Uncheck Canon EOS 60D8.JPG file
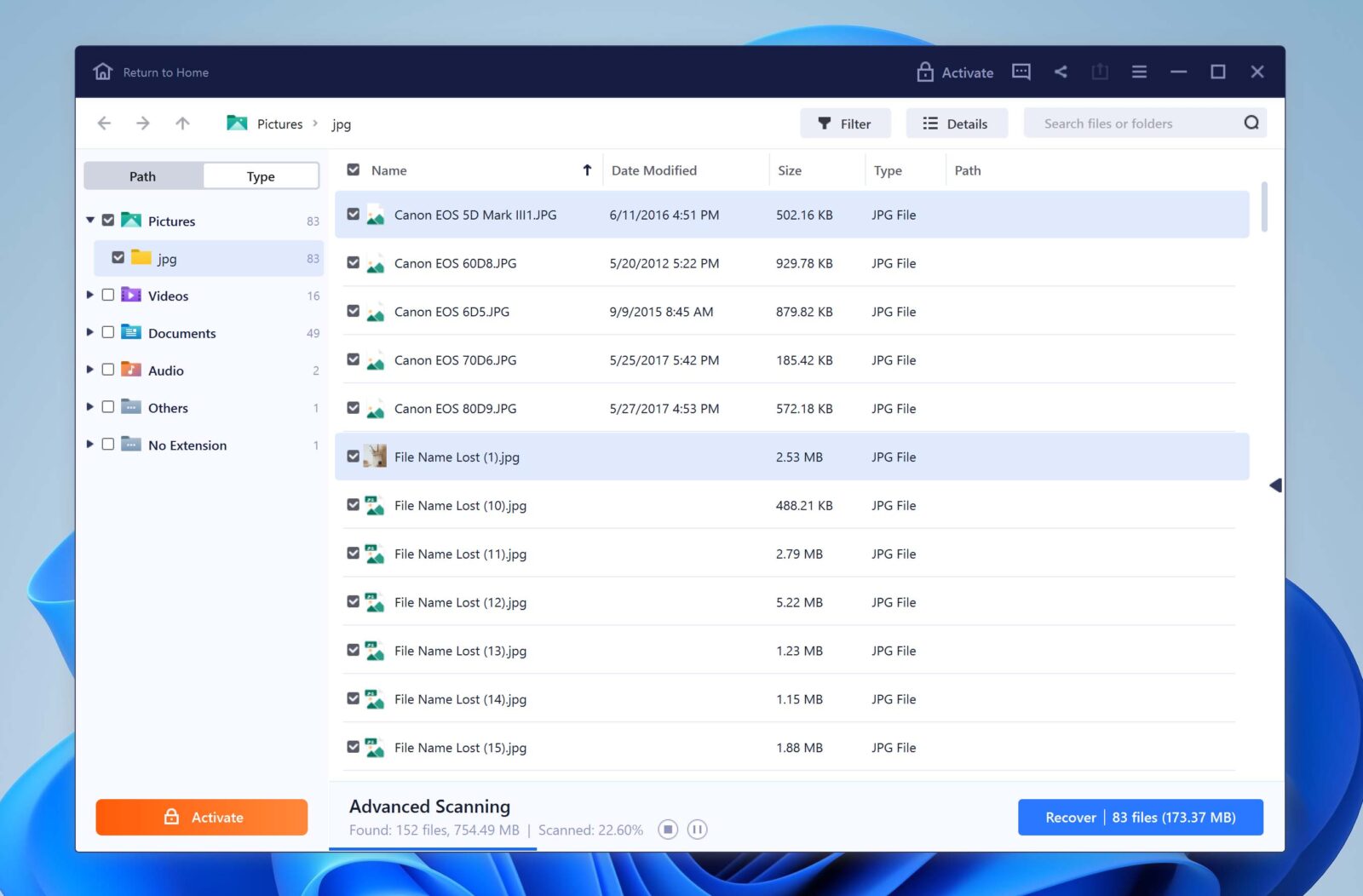Viewport: 1363px width, 896px height. [x=354, y=263]
